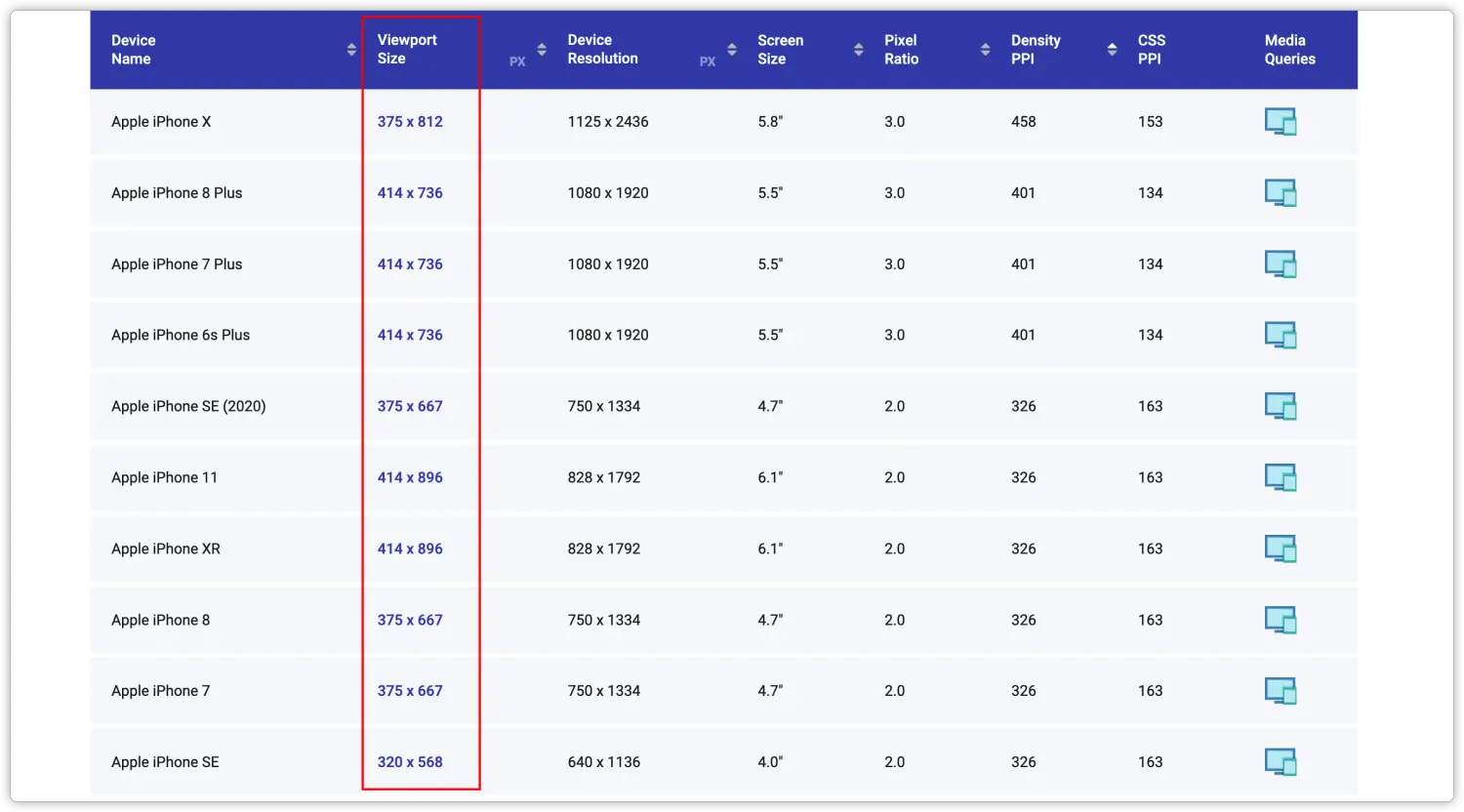Open media queries icon for Apple iPhone 8 Plus

1281,193
